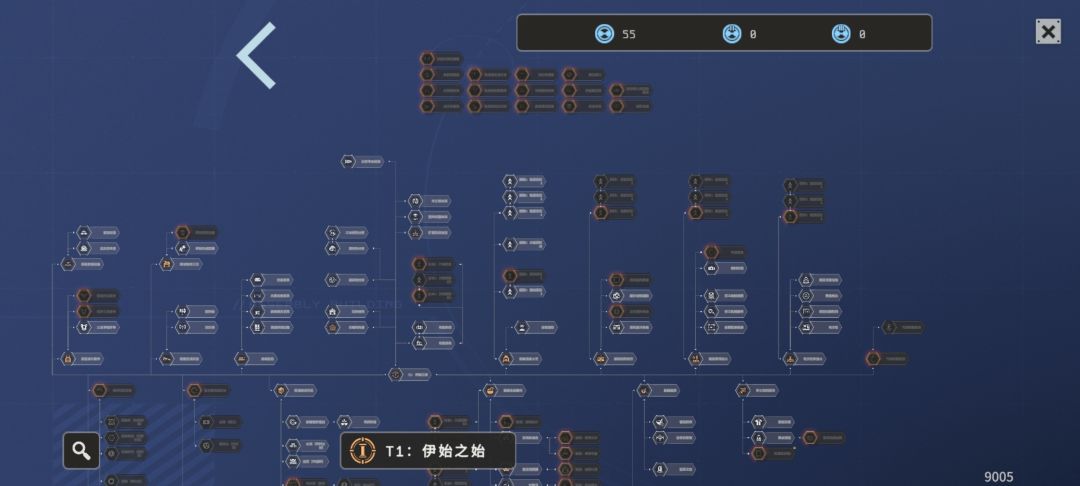Click the 9005 number
Image resolution: width=1080 pixels, height=486 pixels.
coord(999,477)
